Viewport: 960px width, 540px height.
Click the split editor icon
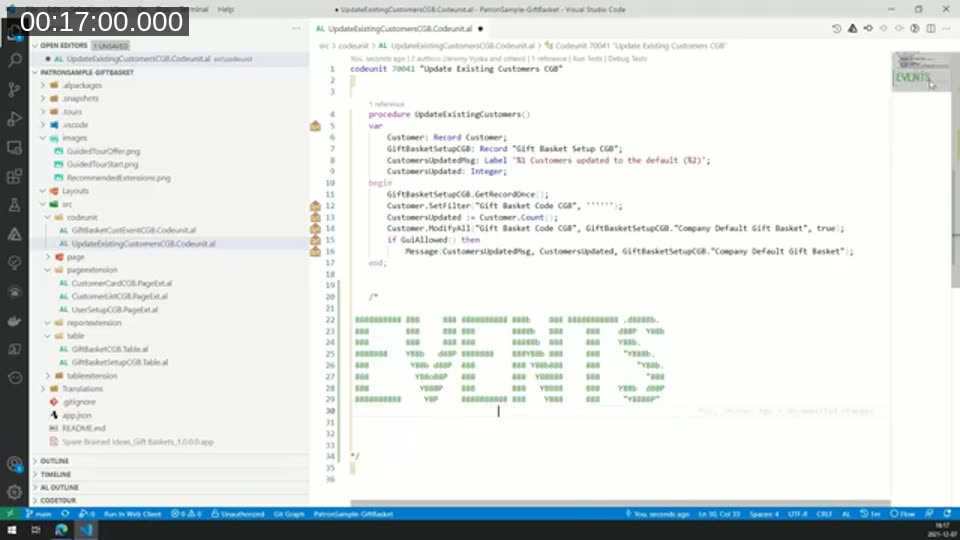[931, 29]
